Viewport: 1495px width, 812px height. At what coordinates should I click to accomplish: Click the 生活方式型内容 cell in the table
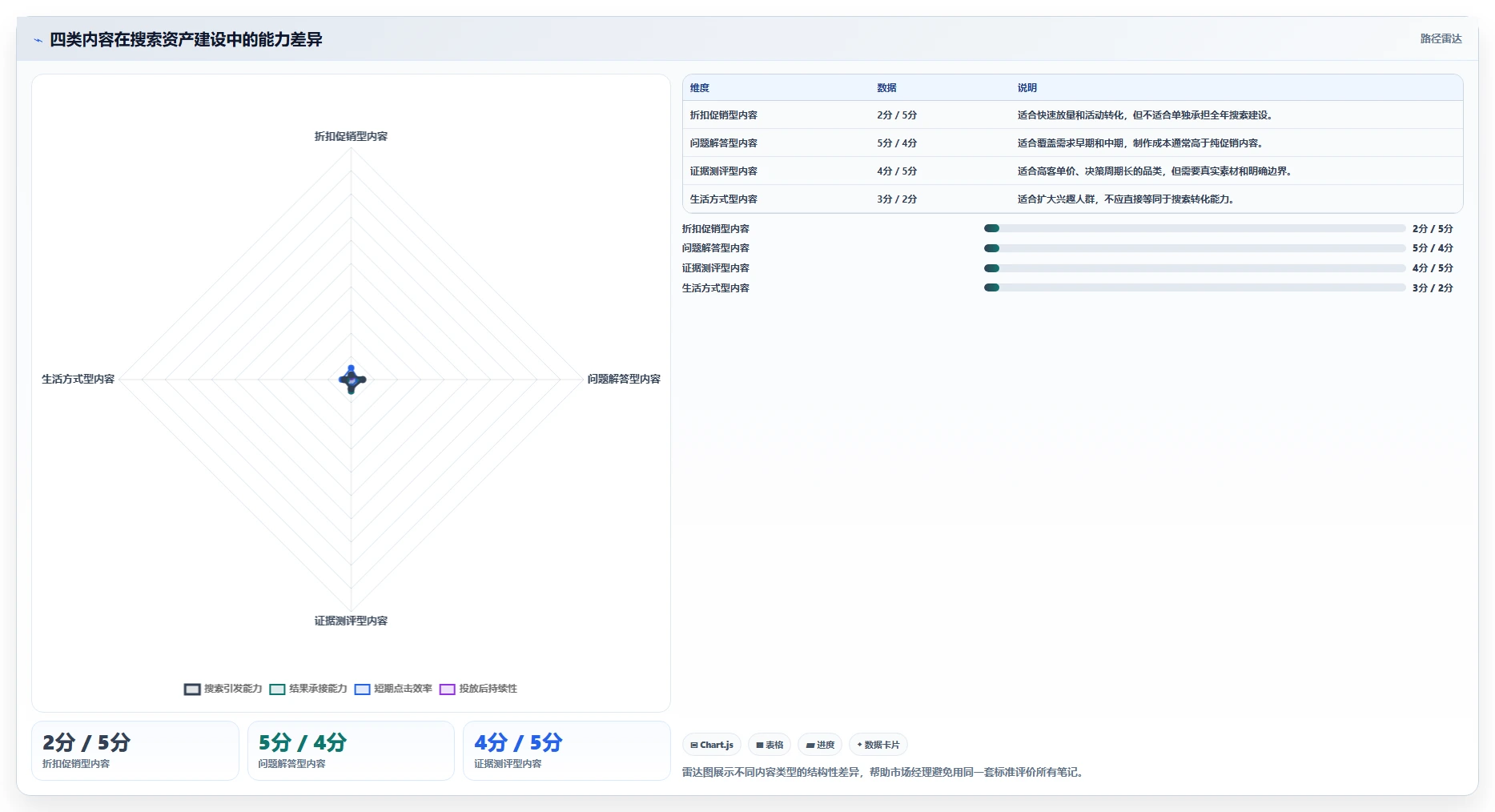724,199
